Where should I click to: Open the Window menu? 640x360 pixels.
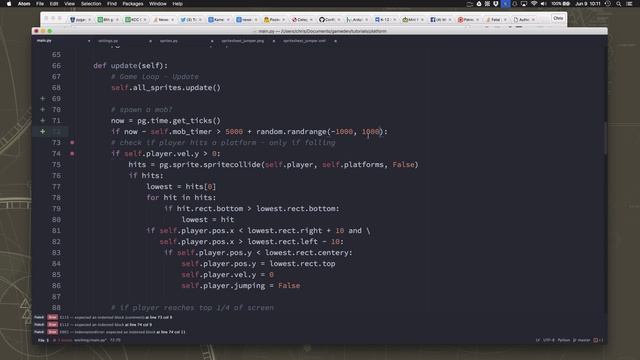pyautogui.click(x=158, y=4)
